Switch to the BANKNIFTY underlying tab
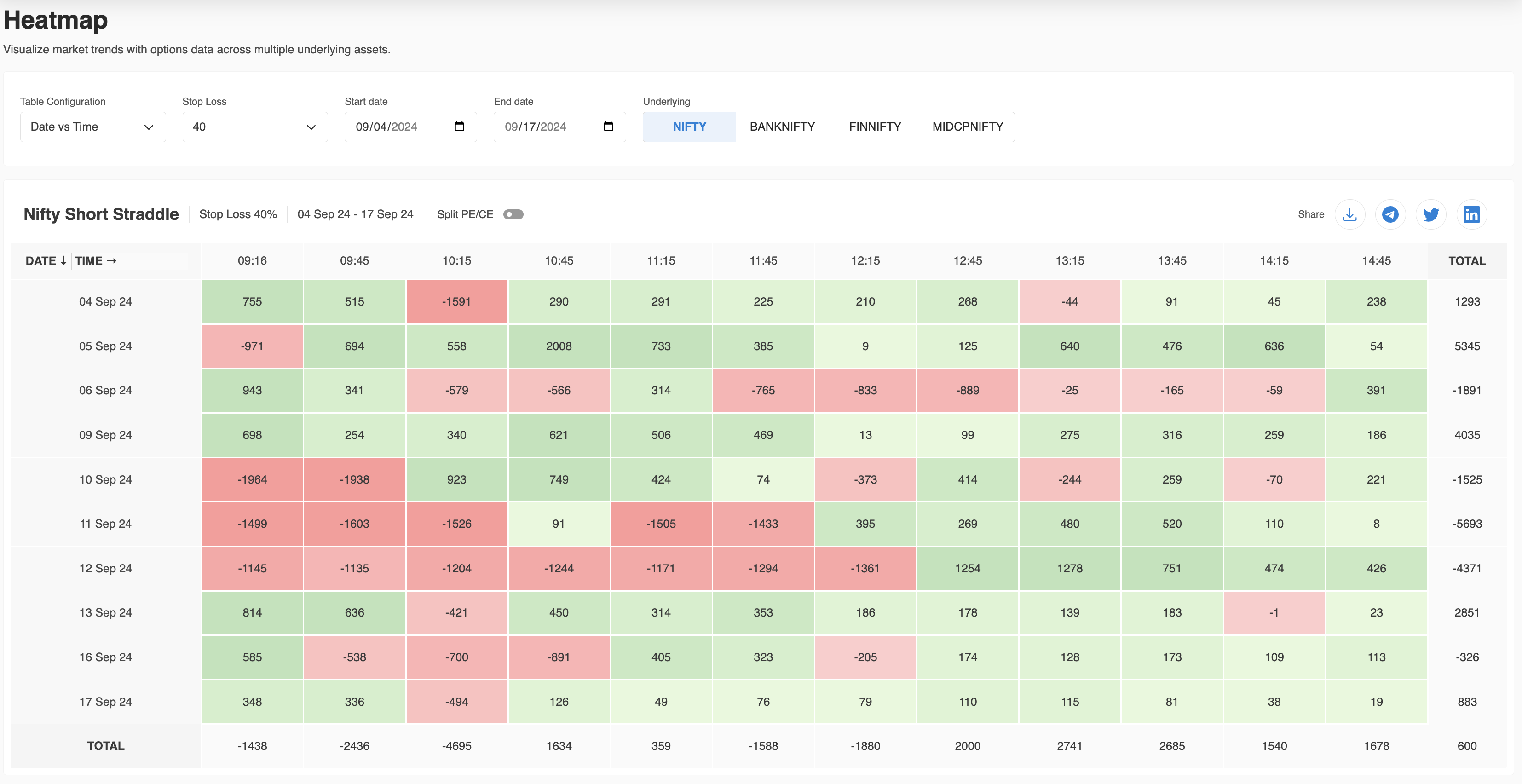The height and width of the screenshot is (784, 1522). click(782, 127)
